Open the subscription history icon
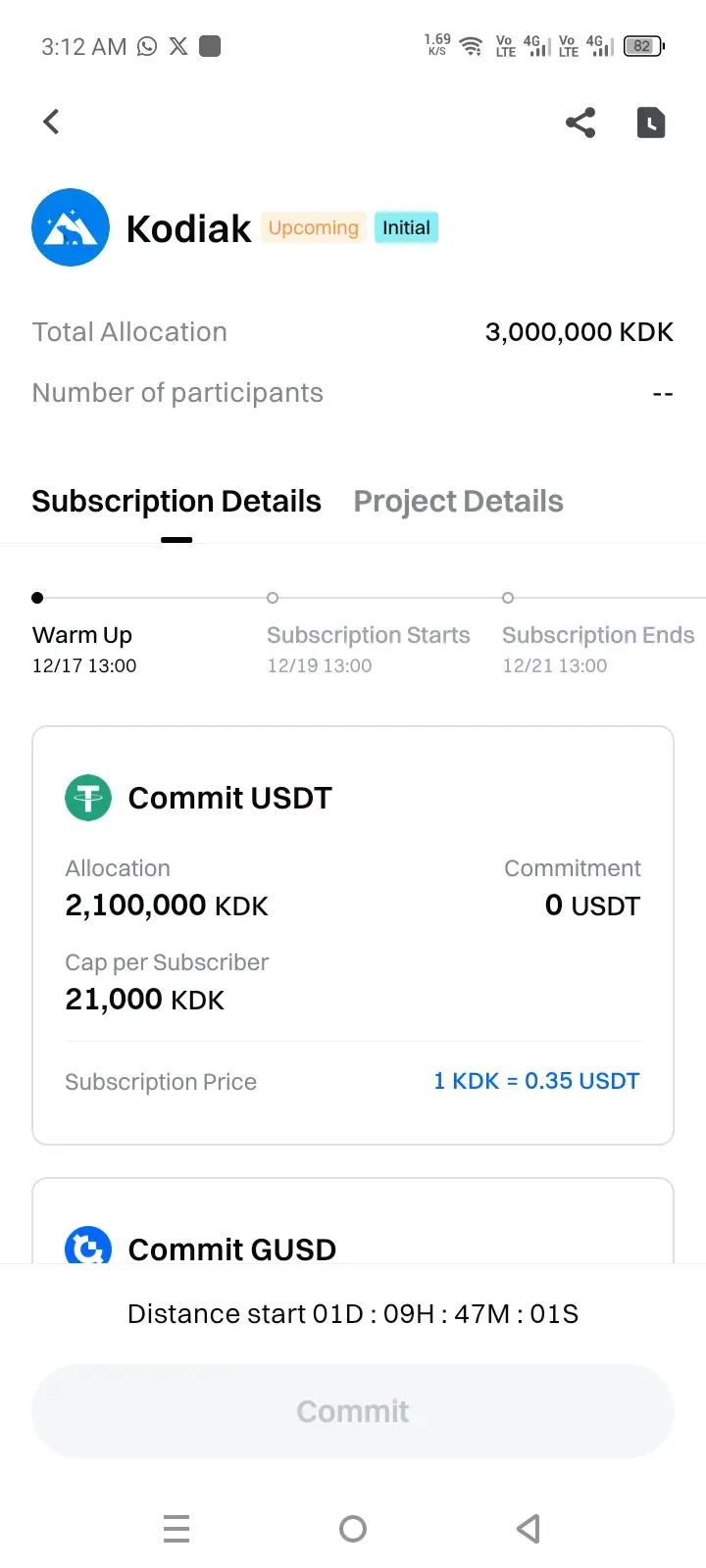The image size is (706, 1568). tap(651, 122)
